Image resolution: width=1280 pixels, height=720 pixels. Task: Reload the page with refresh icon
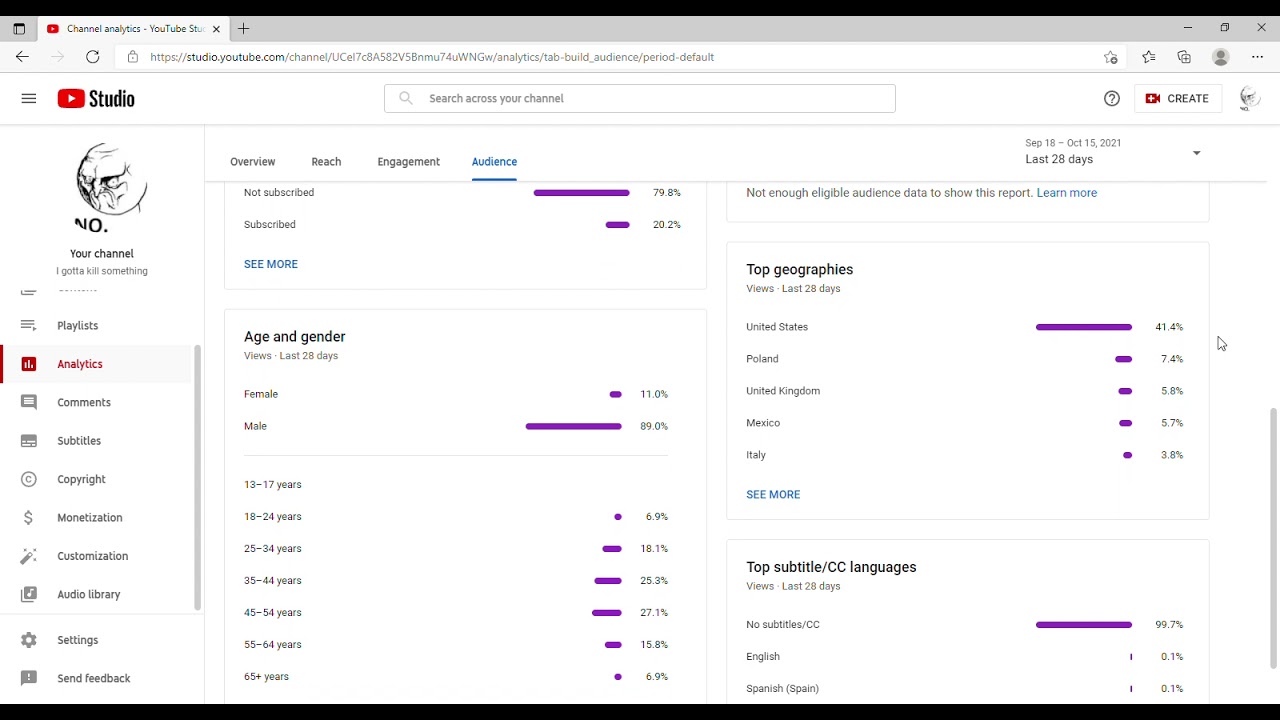pos(93,57)
